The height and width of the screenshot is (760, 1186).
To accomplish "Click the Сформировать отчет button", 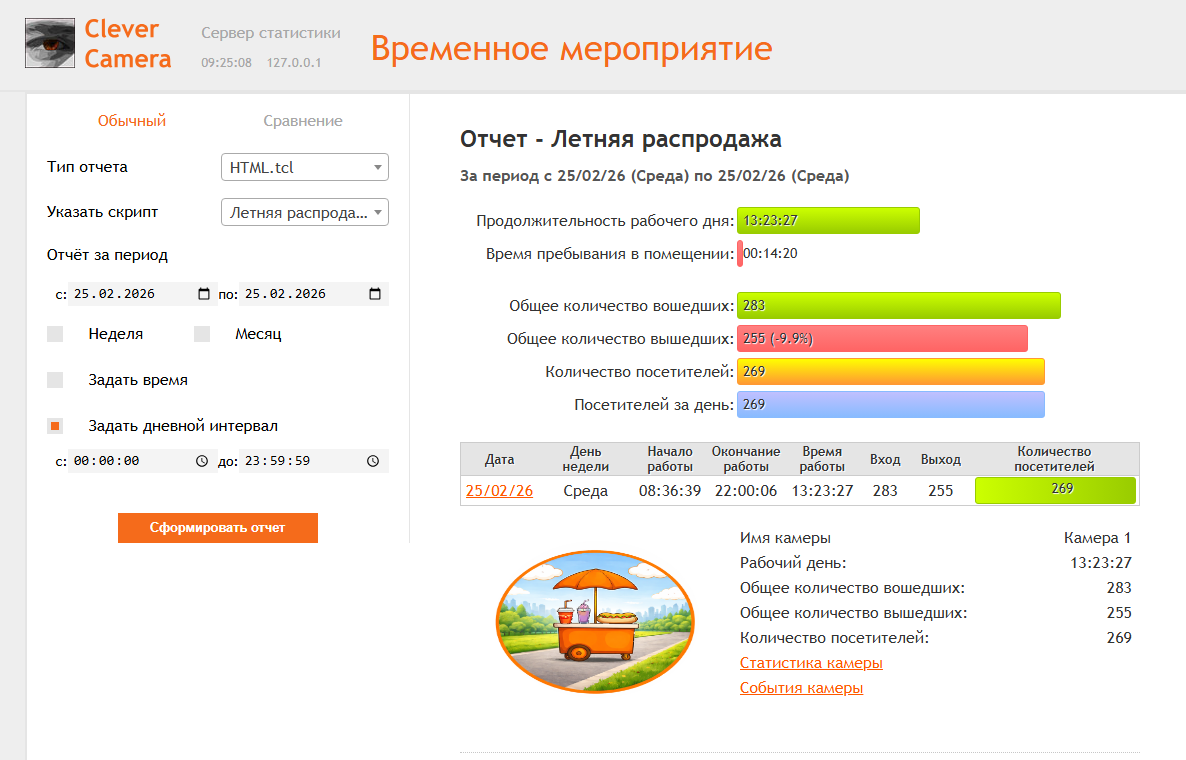I will (x=218, y=528).
